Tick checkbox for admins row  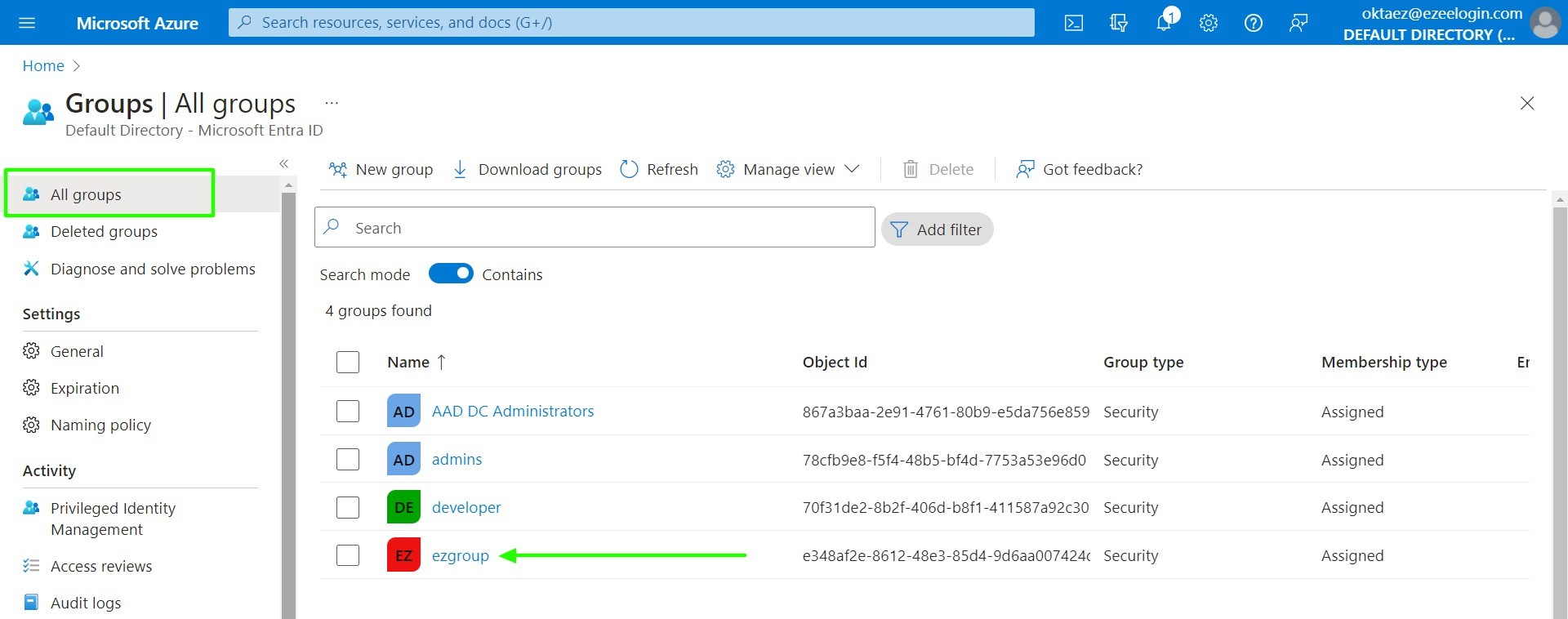click(348, 459)
